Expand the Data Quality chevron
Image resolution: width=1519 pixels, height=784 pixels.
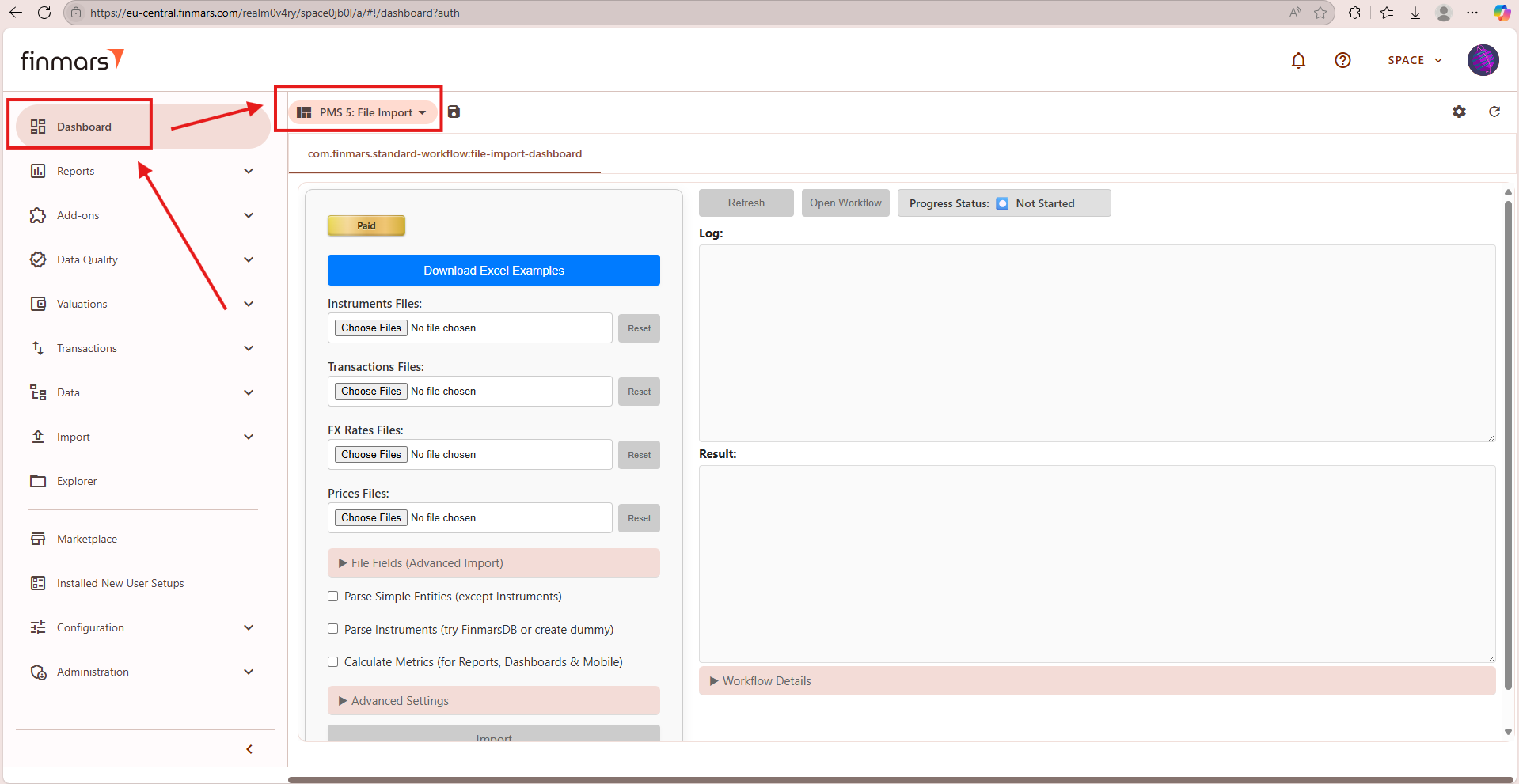click(249, 259)
